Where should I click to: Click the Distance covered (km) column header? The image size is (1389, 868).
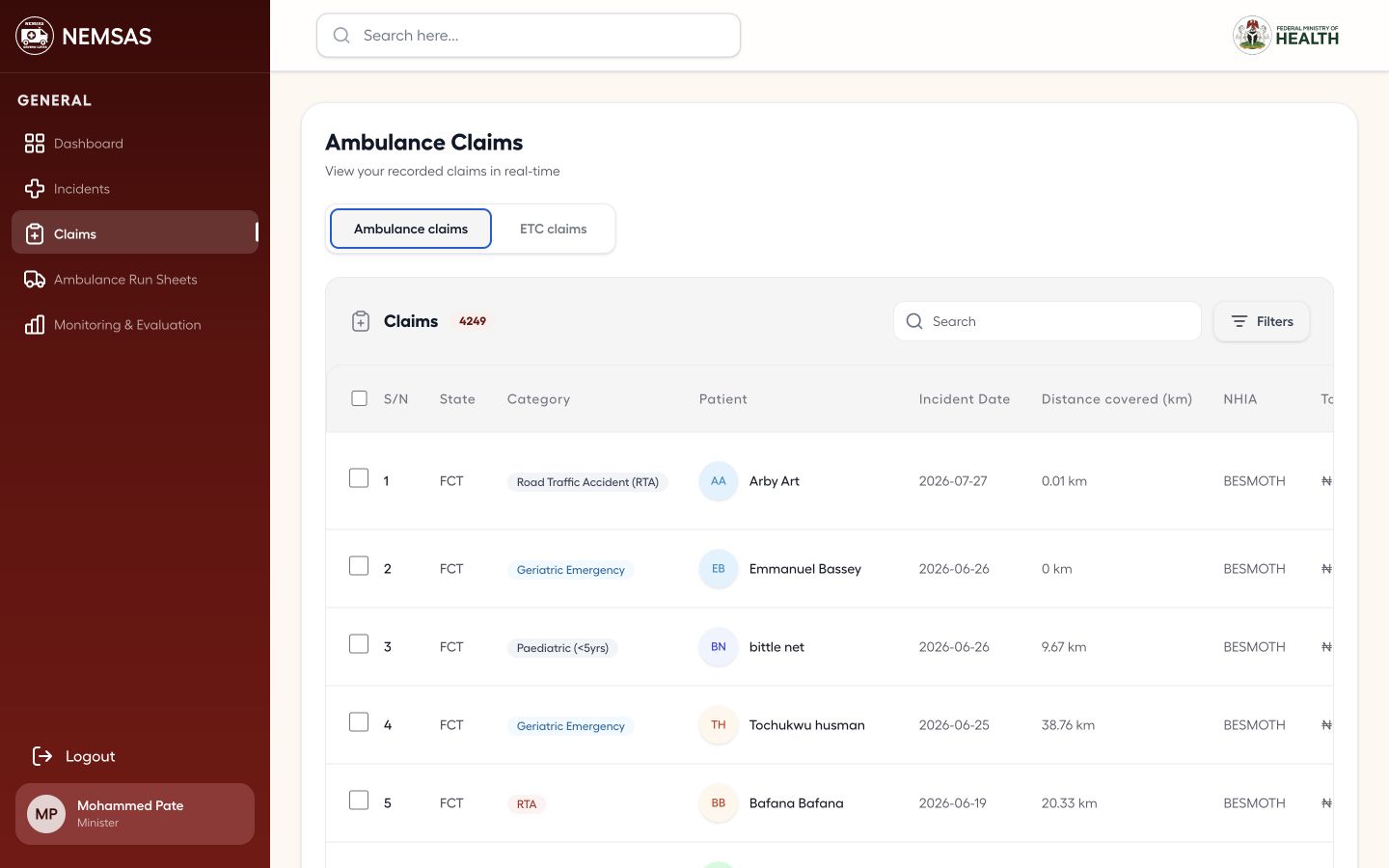pos(1117,399)
